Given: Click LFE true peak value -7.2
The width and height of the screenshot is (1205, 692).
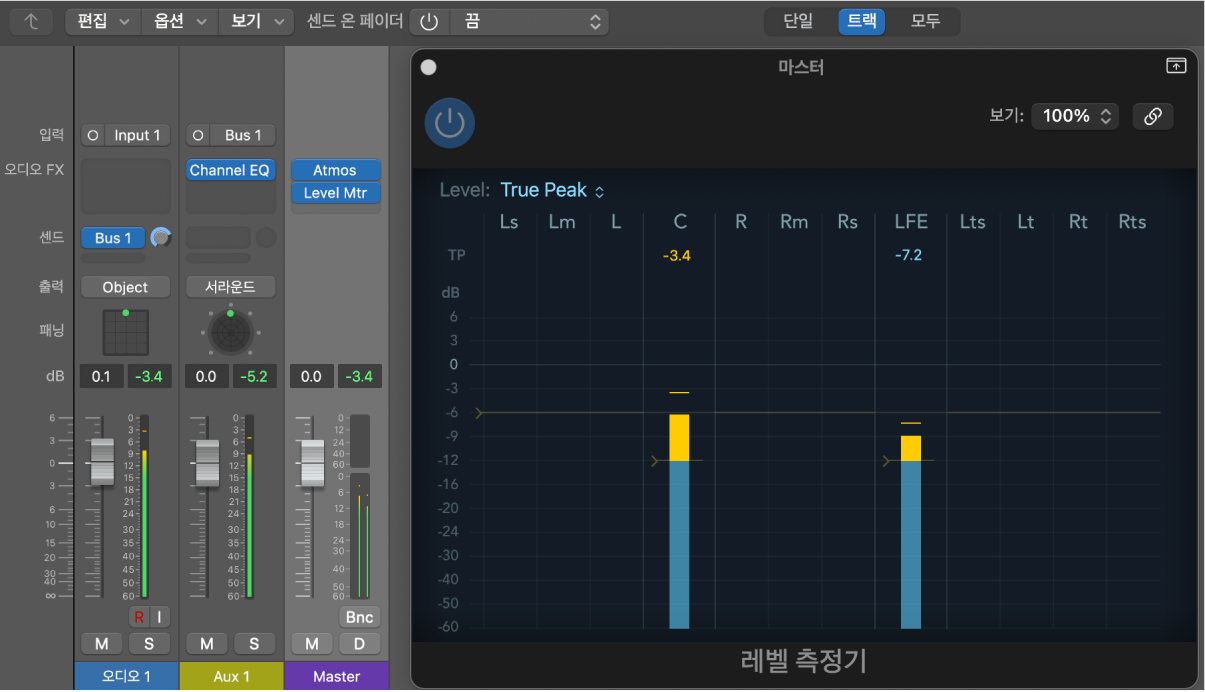Looking at the screenshot, I should pyautogui.click(x=909, y=256).
